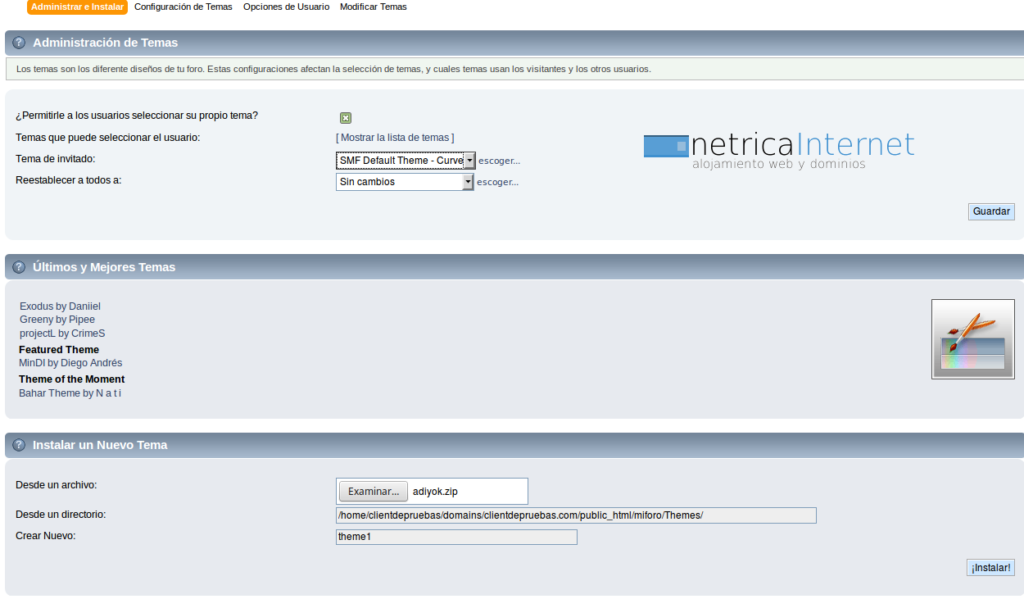Click Examinar to browse for file
This screenshot has width=1024, height=599.
coord(373,491)
